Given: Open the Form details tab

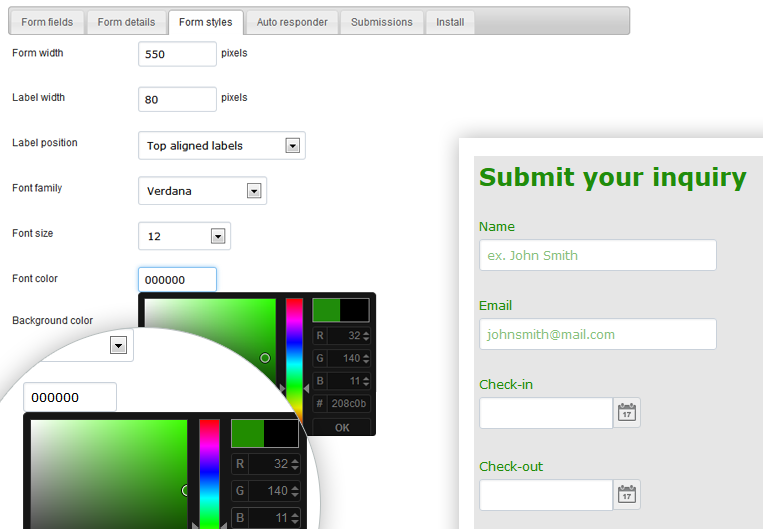Looking at the screenshot, I should [126, 22].
